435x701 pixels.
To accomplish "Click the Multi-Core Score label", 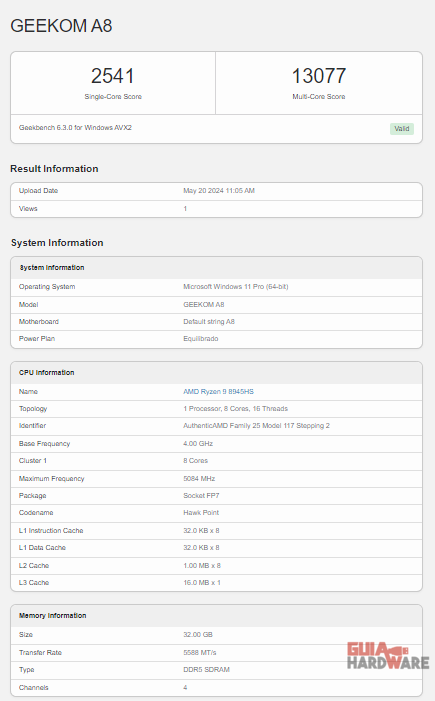I will point(319,97).
